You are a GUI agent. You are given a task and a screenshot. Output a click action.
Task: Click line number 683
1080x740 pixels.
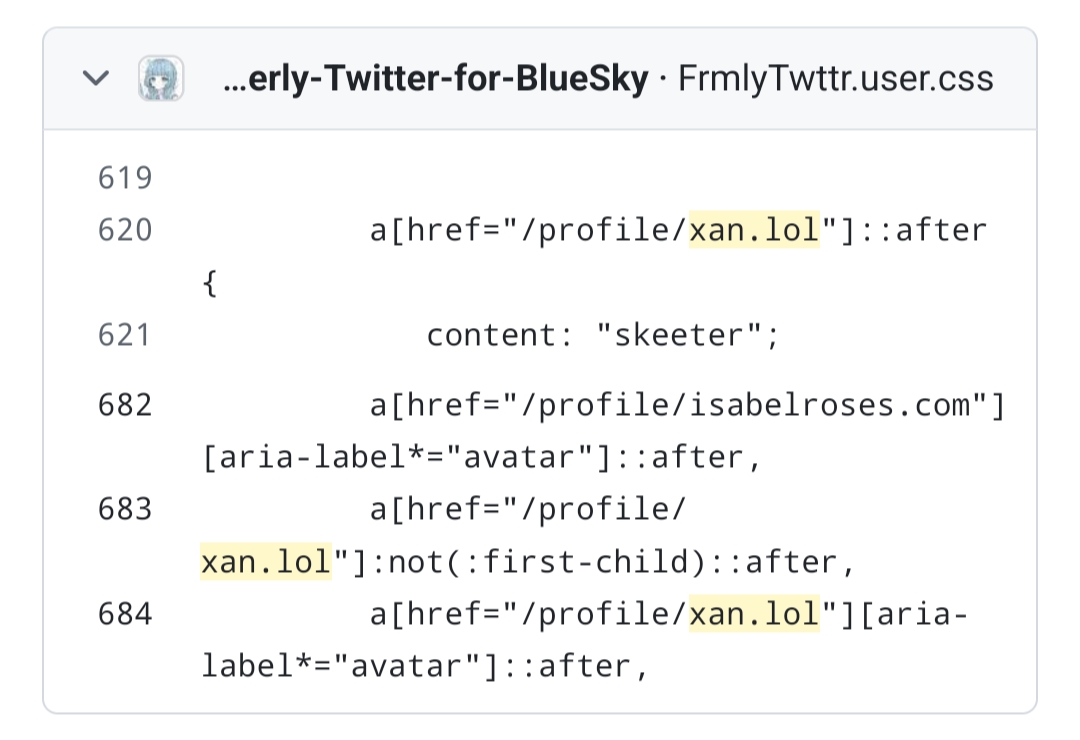[x=125, y=509]
